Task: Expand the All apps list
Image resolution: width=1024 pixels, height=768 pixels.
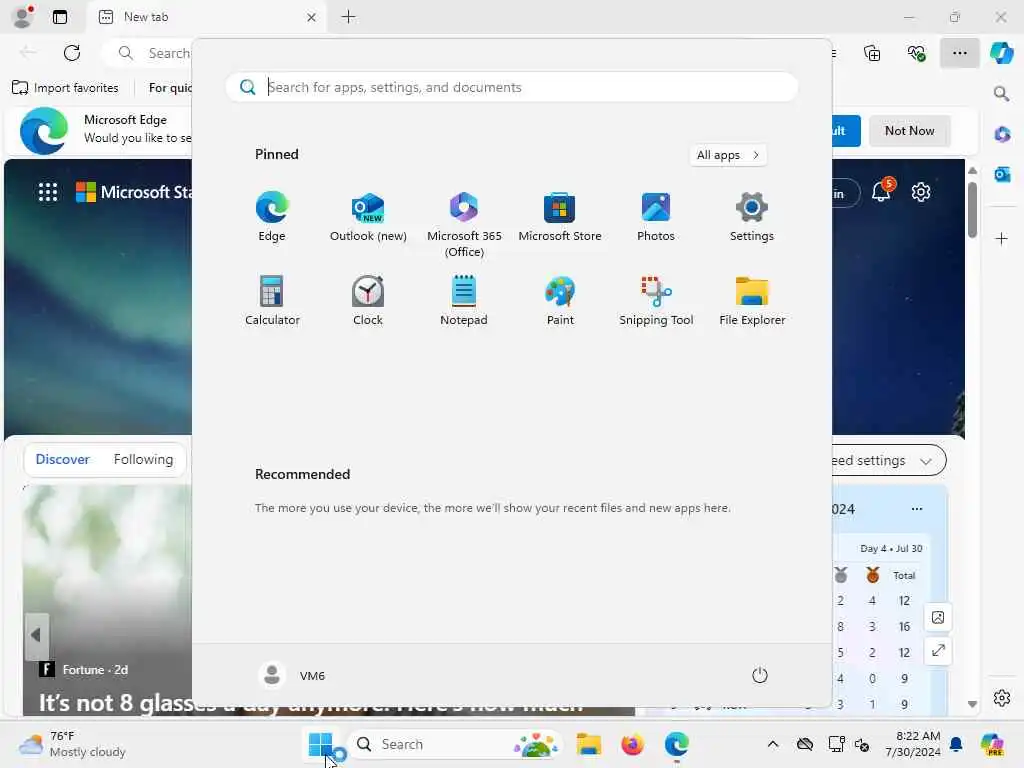Action: pos(728,155)
